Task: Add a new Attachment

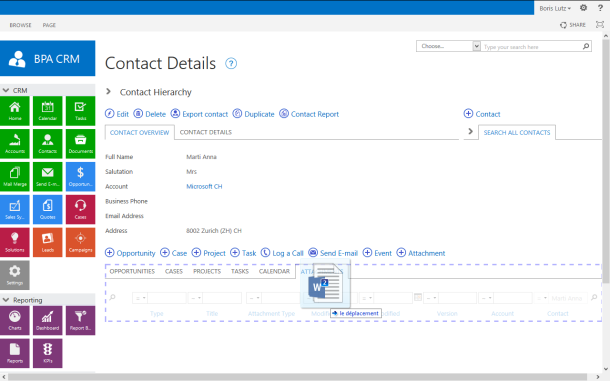Action: pyautogui.click(x=421, y=253)
